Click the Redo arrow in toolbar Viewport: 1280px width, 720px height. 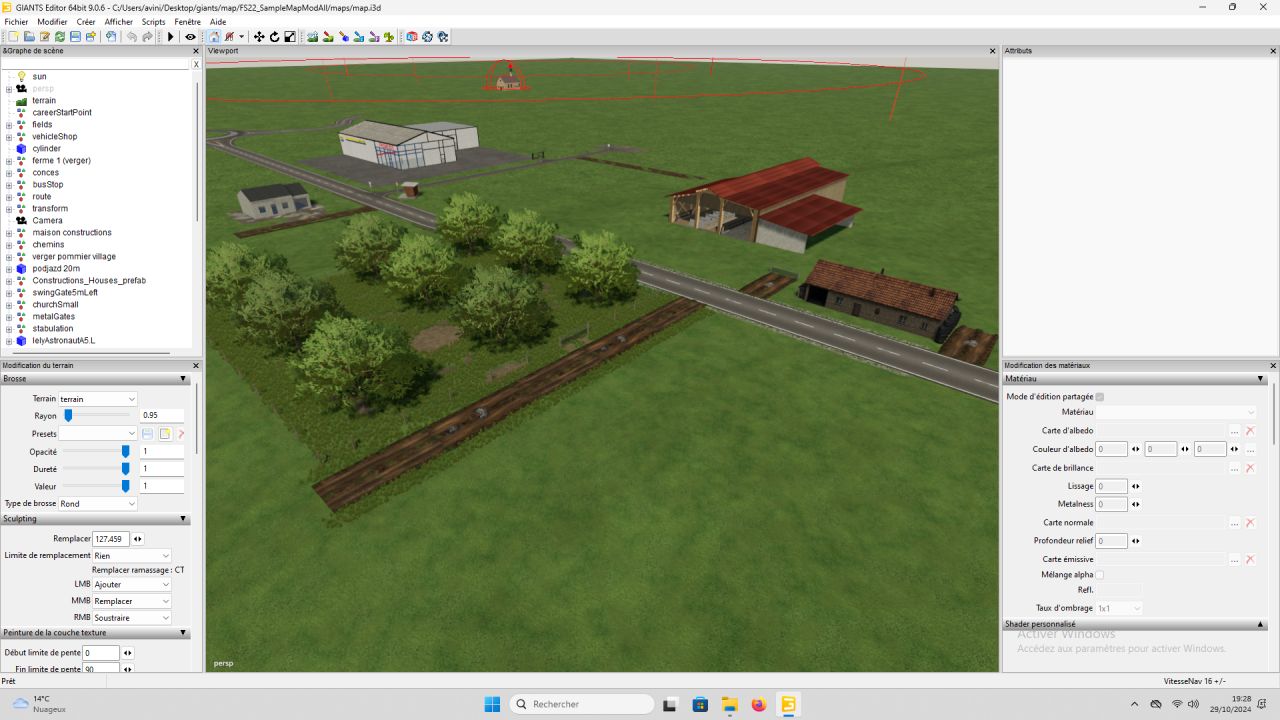click(147, 37)
